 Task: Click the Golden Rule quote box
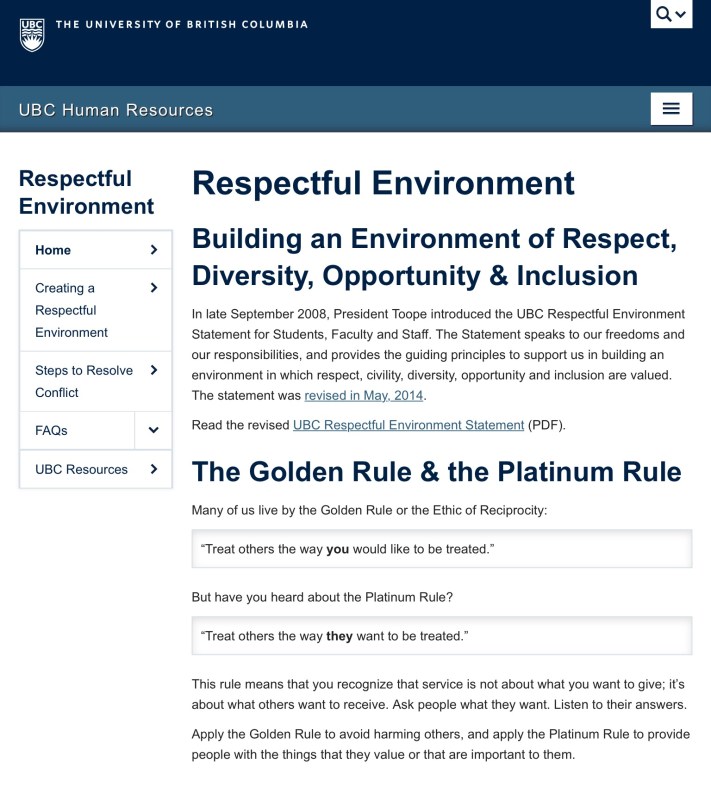(441, 549)
